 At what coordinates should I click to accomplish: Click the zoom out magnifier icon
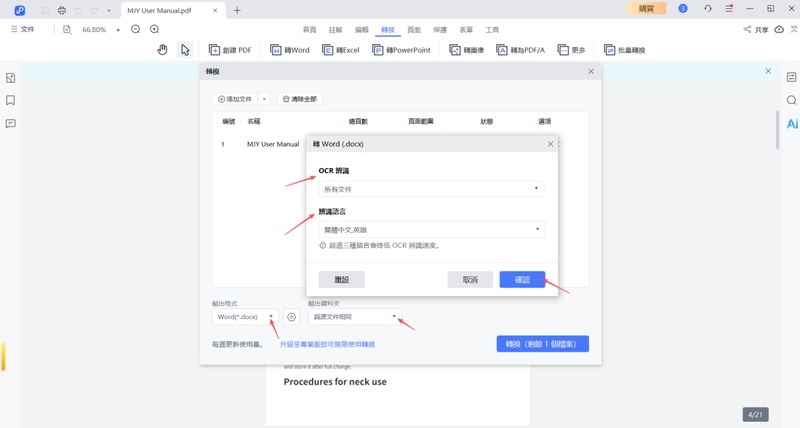pos(136,30)
